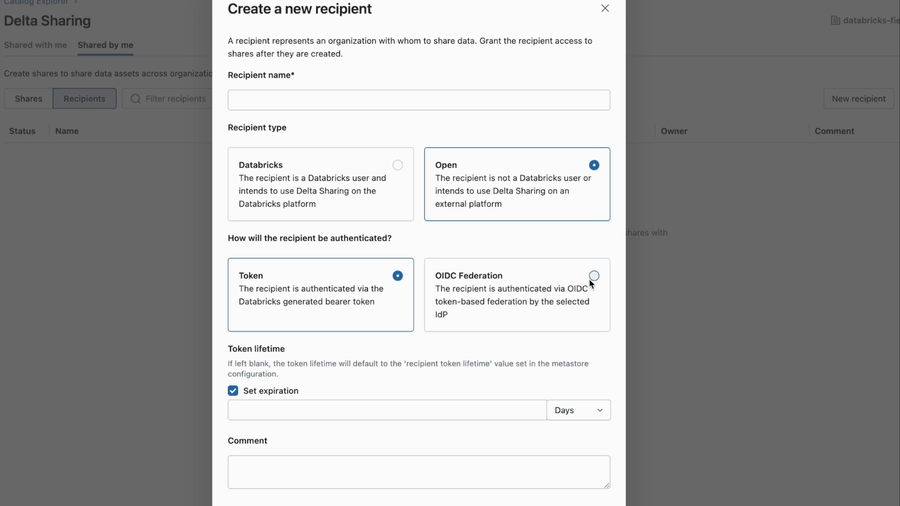Switch to Shared by me tab
Image resolution: width=900 pixels, height=506 pixels.
point(105,45)
